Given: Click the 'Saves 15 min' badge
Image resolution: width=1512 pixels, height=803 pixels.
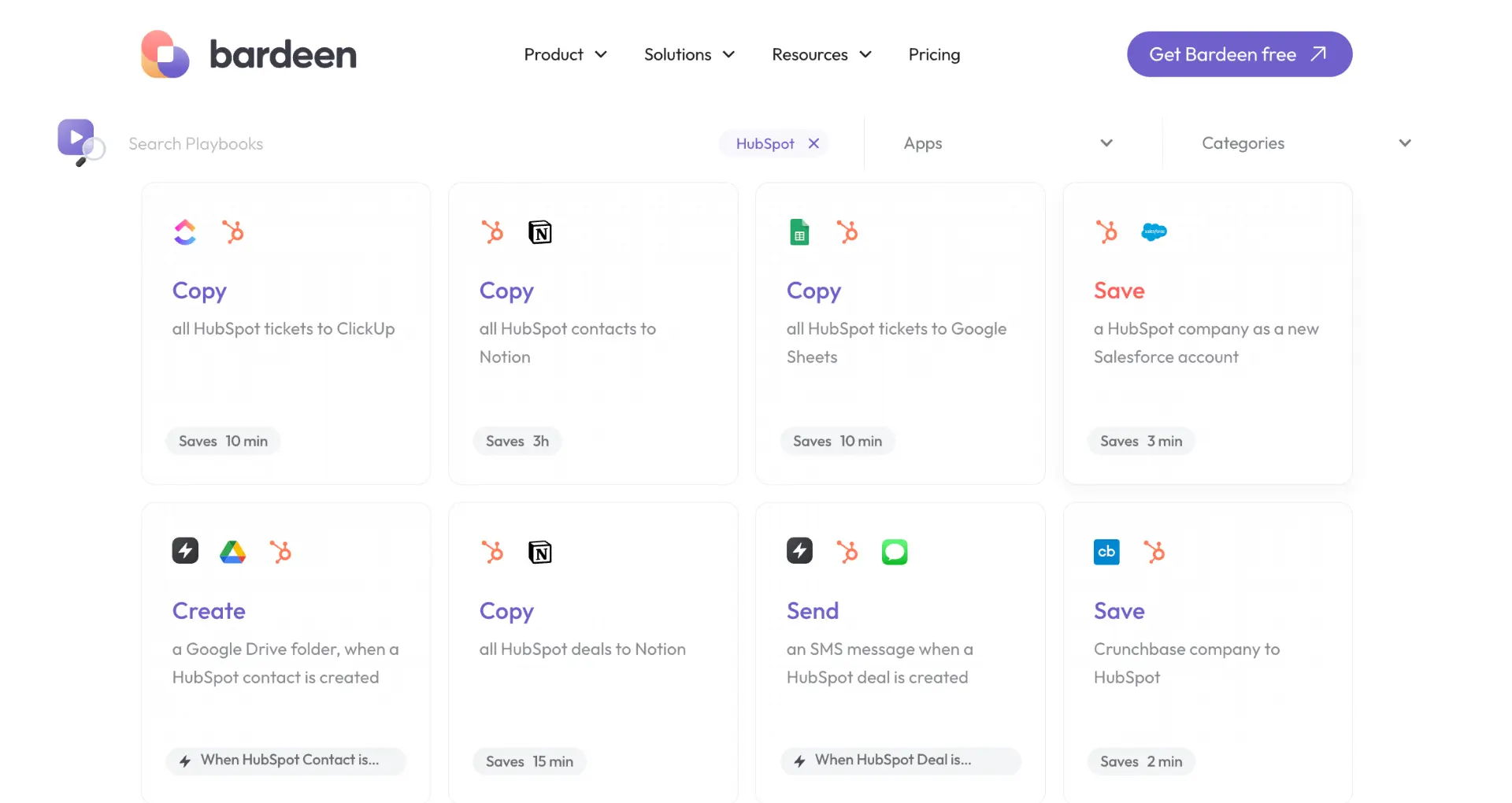Looking at the screenshot, I should pyautogui.click(x=529, y=761).
